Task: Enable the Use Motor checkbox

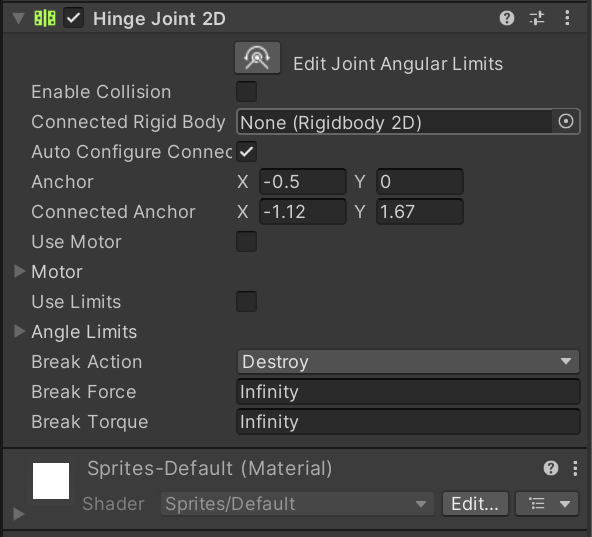Action: (x=247, y=241)
